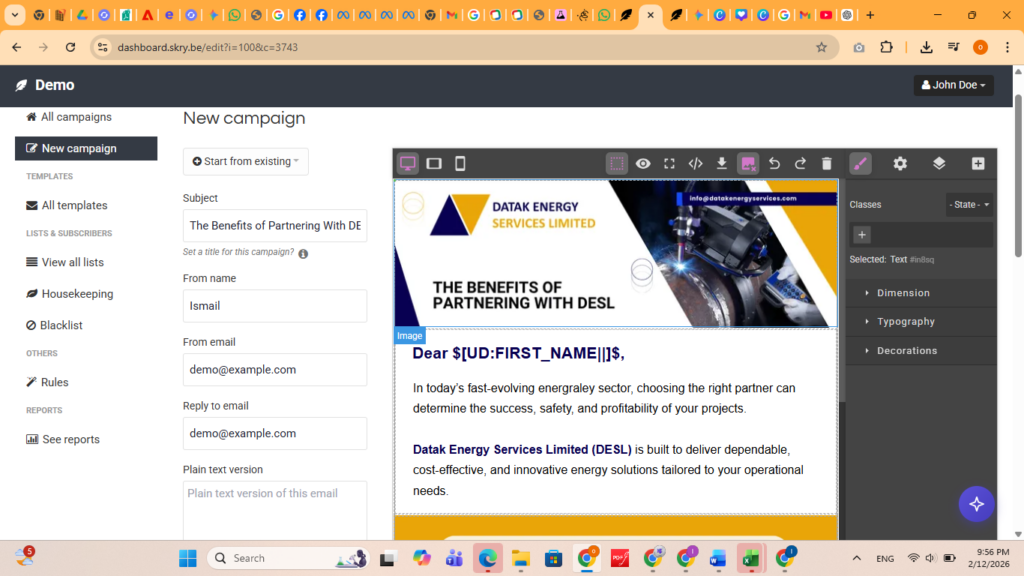Enter fullscreen editor mode

669,163
